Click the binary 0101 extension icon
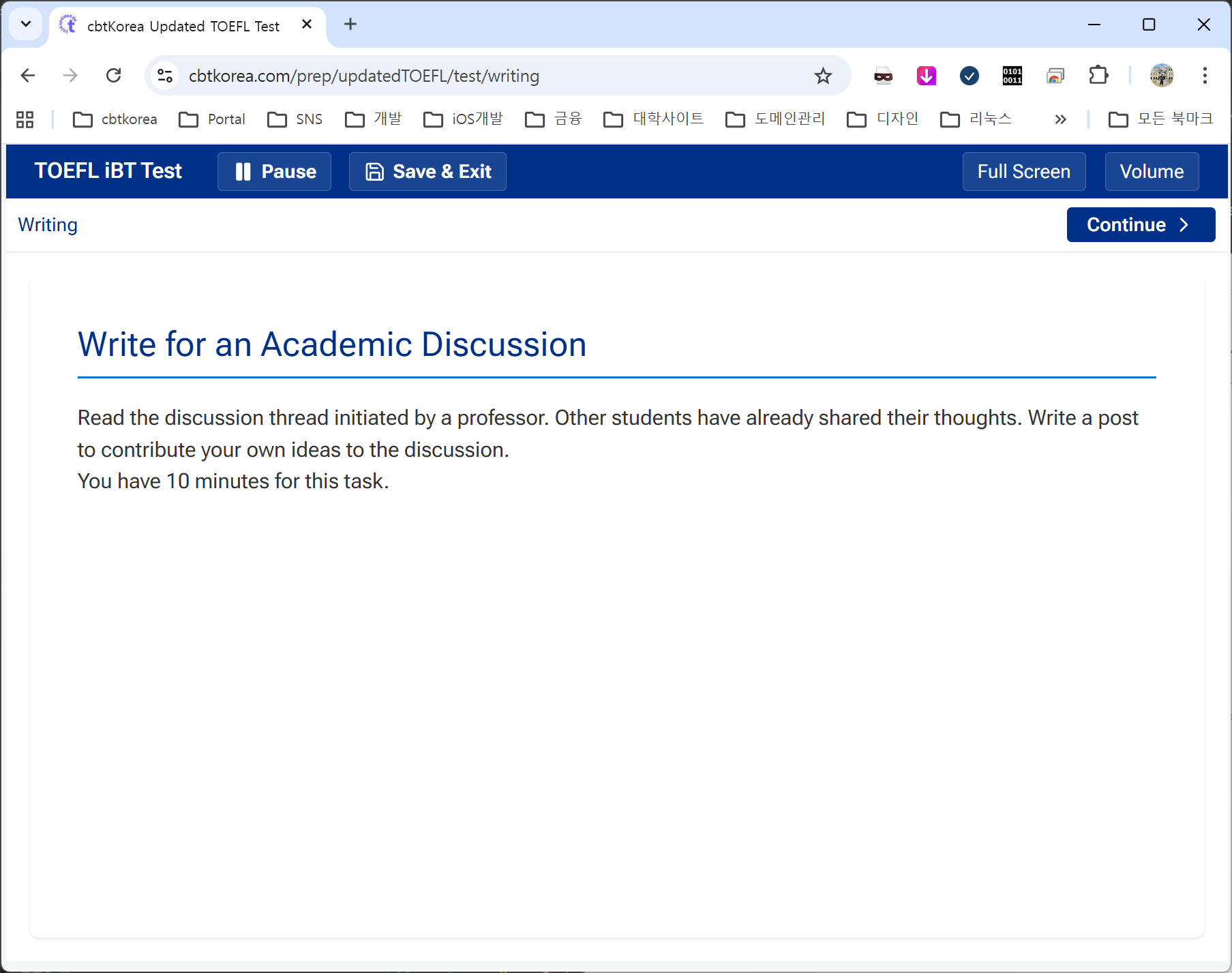The width and height of the screenshot is (1232, 973). click(1012, 76)
